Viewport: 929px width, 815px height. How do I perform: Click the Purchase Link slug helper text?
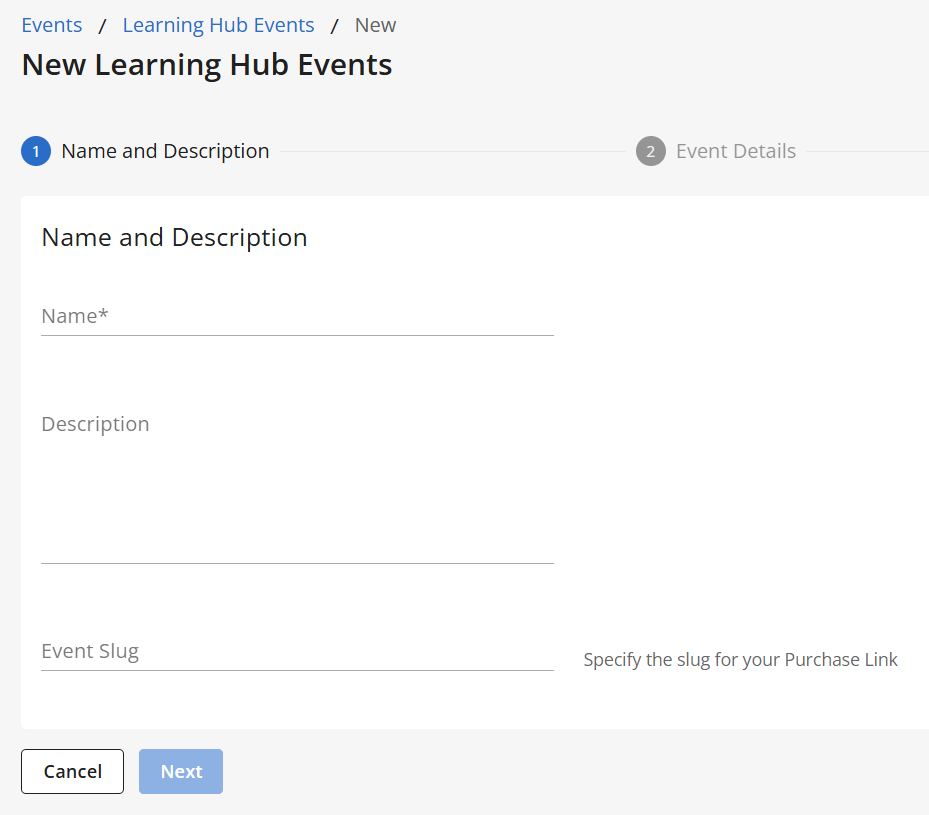point(740,660)
